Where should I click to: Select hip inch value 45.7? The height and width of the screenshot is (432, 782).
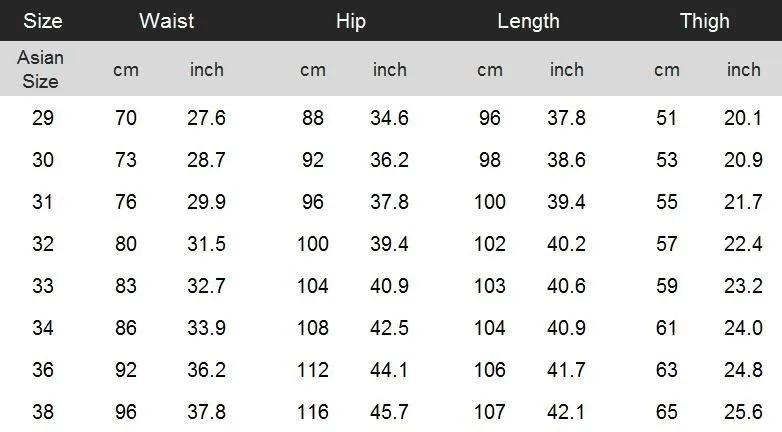pos(389,412)
